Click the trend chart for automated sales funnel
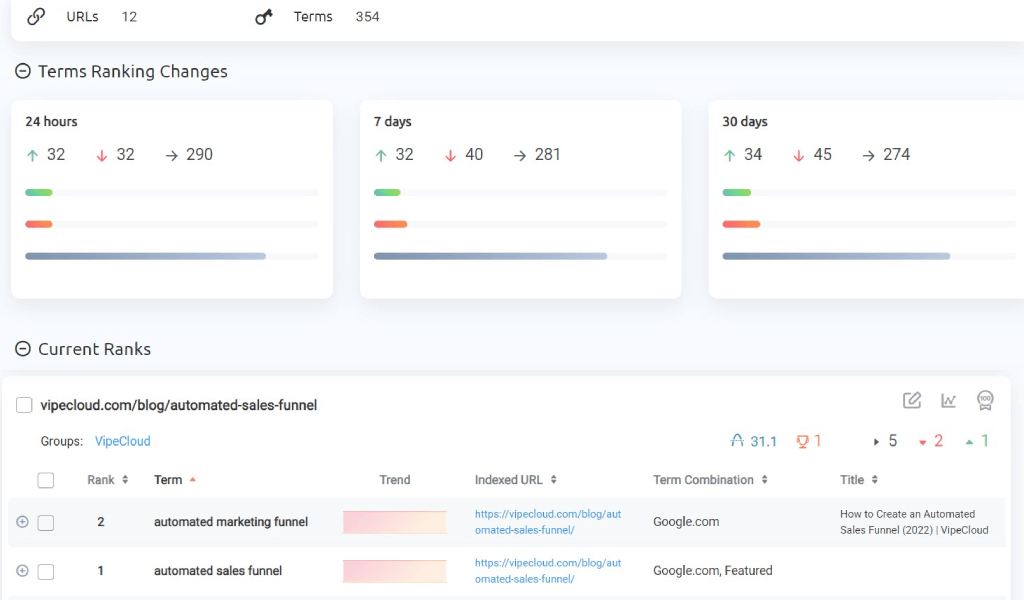The image size is (1024, 600). 394,571
